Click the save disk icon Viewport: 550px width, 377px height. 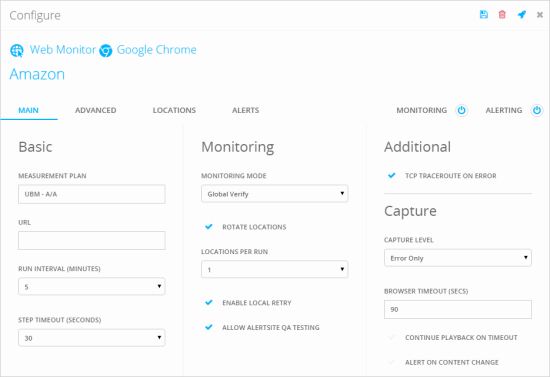point(484,14)
